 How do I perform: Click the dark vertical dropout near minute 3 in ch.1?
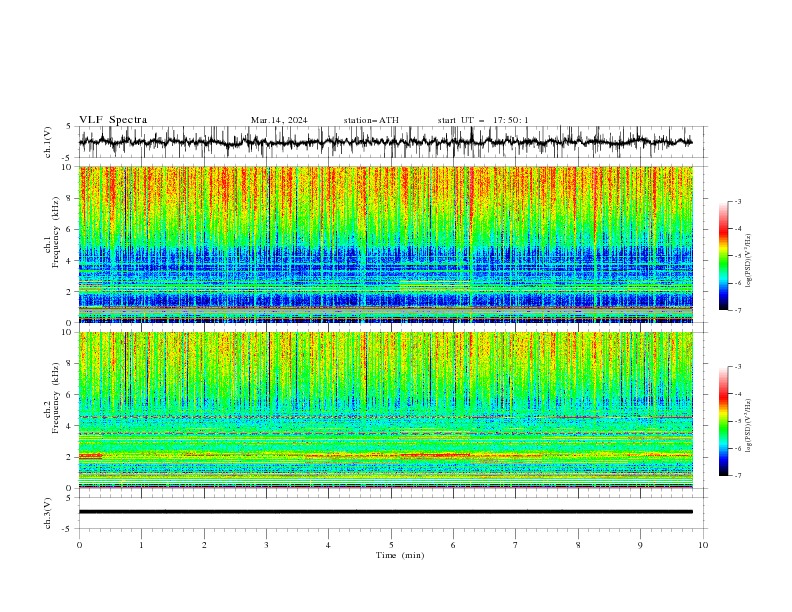[269, 244]
